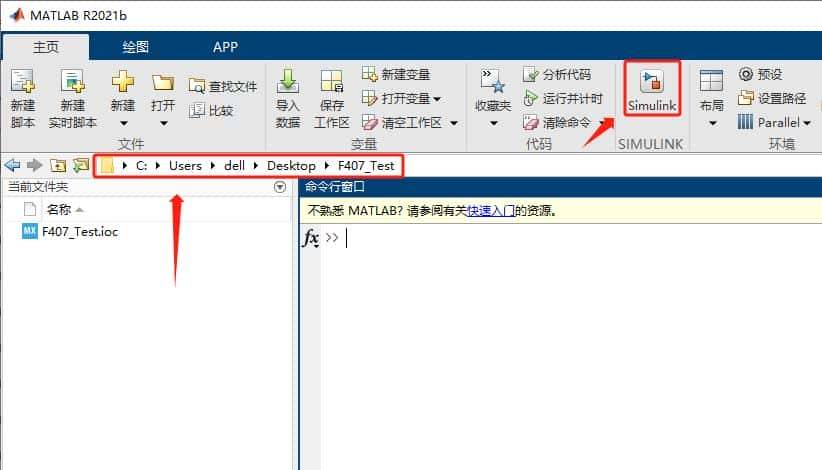Click the Command Window (命令行窗口) title bar

pyautogui.click(x=560, y=187)
